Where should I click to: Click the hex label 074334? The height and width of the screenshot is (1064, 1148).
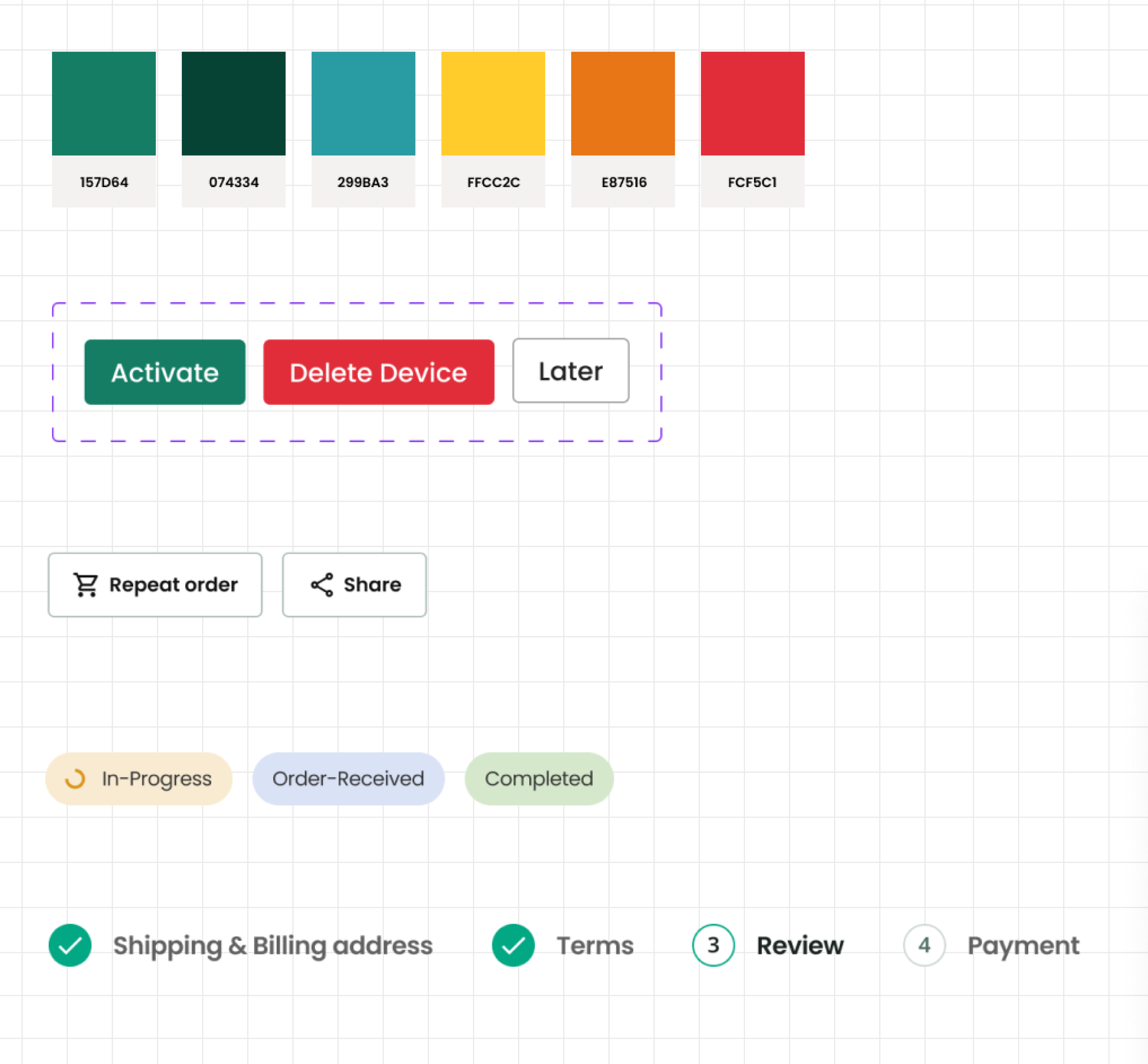point(234,182)
